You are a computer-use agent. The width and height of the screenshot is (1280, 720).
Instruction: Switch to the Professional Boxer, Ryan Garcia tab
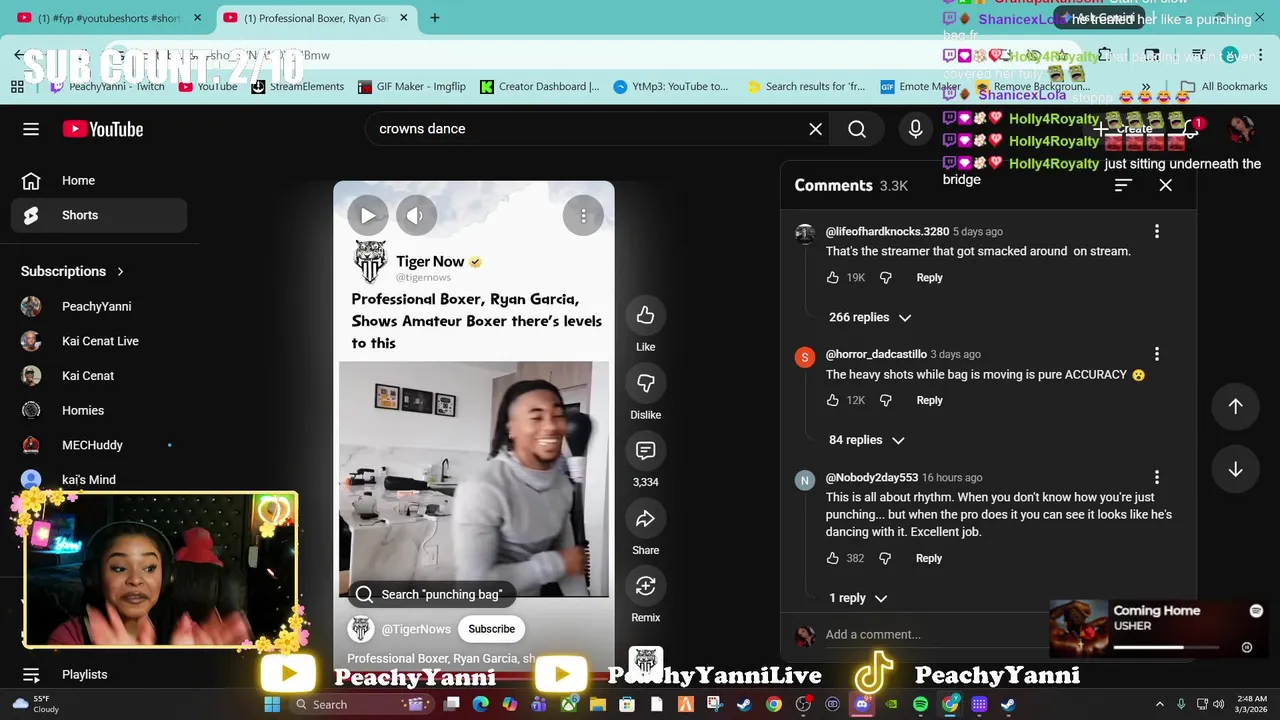click(x=315, y=18)
